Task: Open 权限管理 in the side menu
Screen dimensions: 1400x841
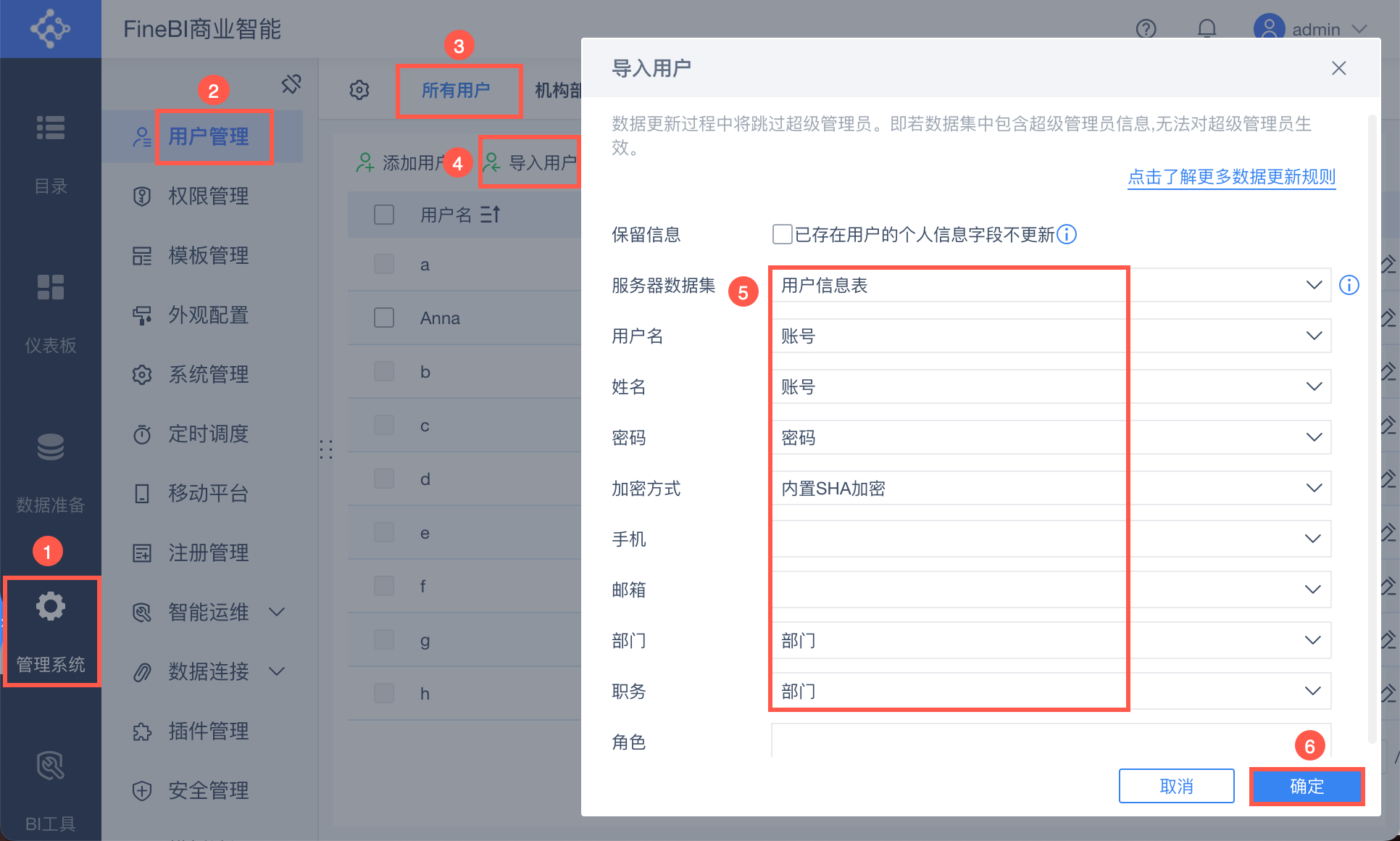Action: coord(208,196)
